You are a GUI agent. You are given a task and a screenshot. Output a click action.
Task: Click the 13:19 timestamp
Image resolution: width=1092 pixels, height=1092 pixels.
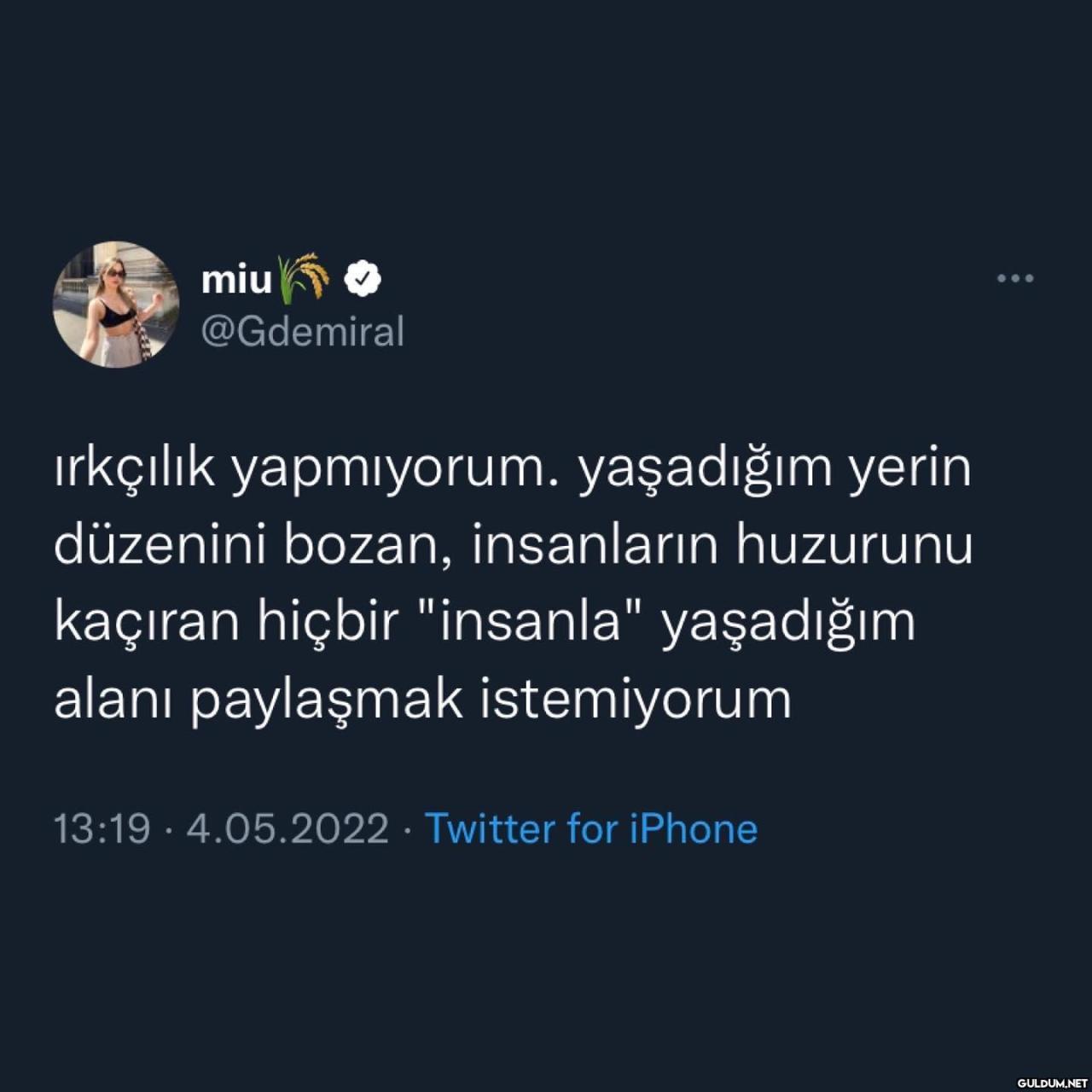click(102, 828)
